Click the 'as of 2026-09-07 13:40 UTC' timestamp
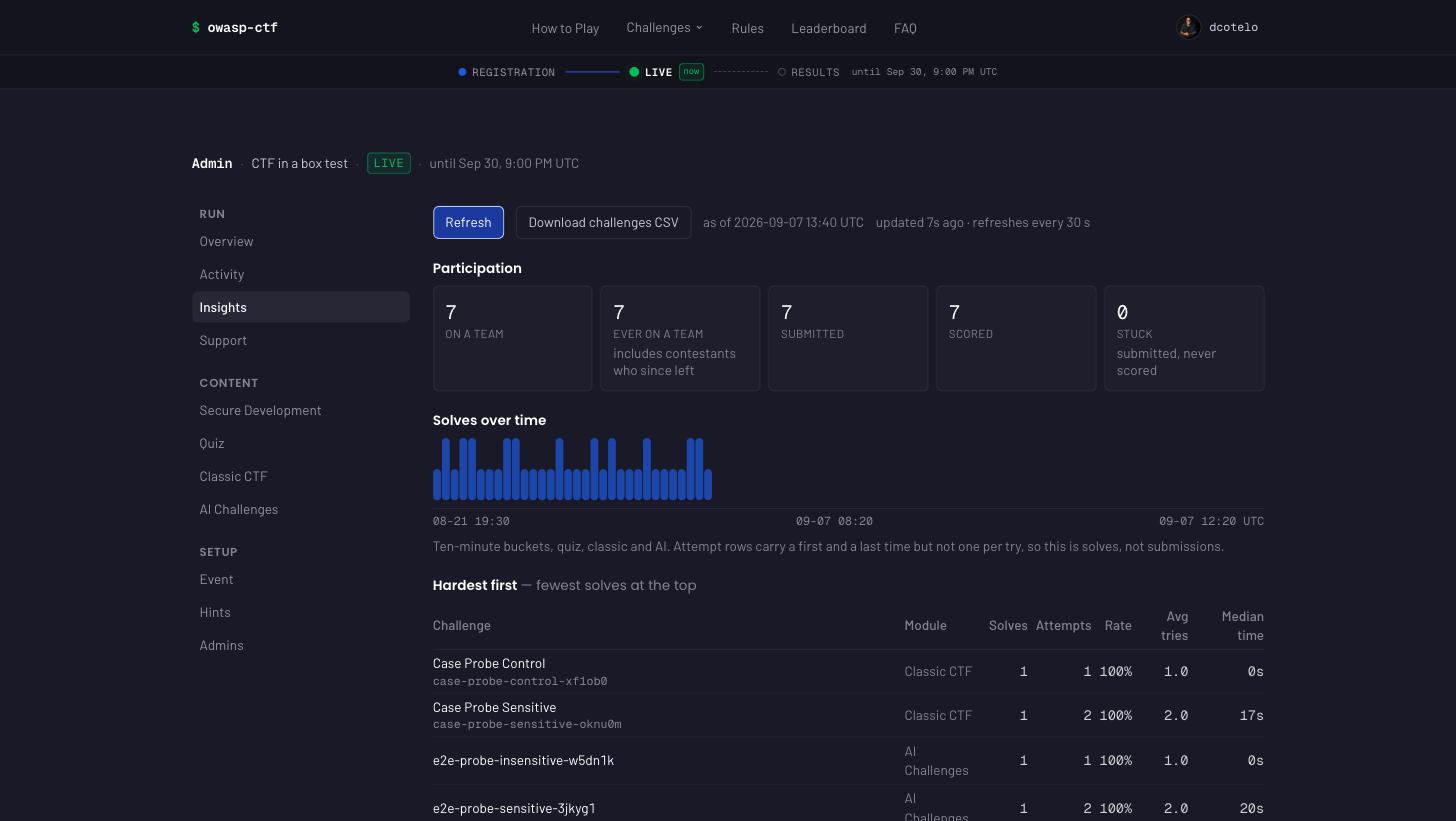The image size is (1456, 821). pyautogui.click(x=783, y=222)
